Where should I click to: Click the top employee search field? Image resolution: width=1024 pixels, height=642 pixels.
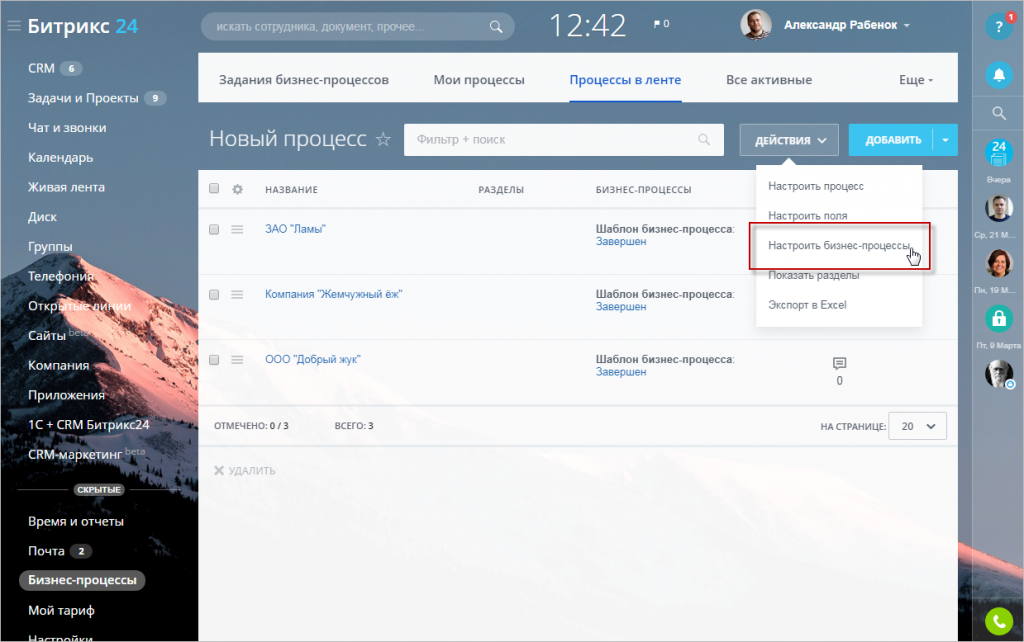[357, 27]
